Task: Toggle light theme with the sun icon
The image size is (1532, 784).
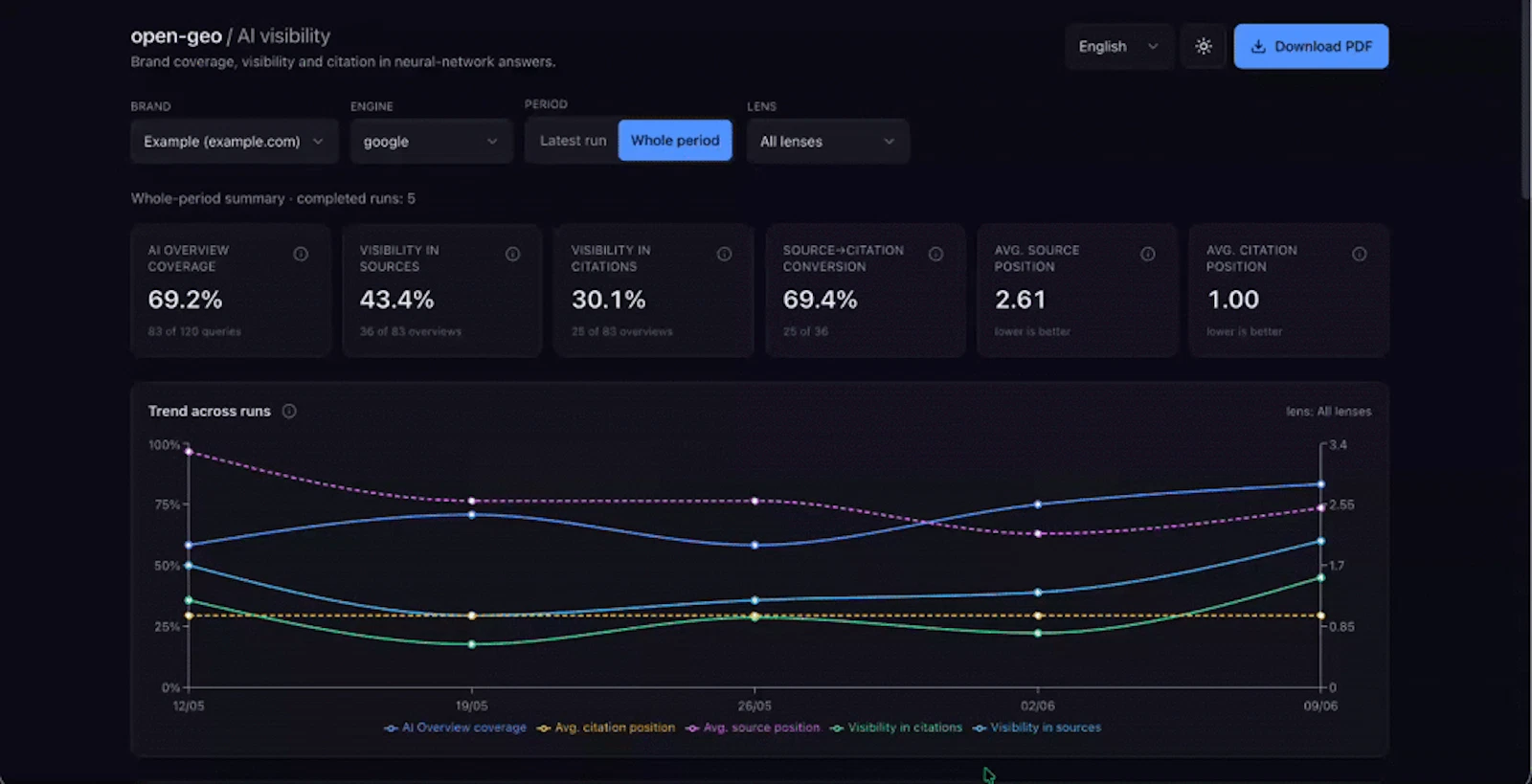Action: tap(1204, 46)
